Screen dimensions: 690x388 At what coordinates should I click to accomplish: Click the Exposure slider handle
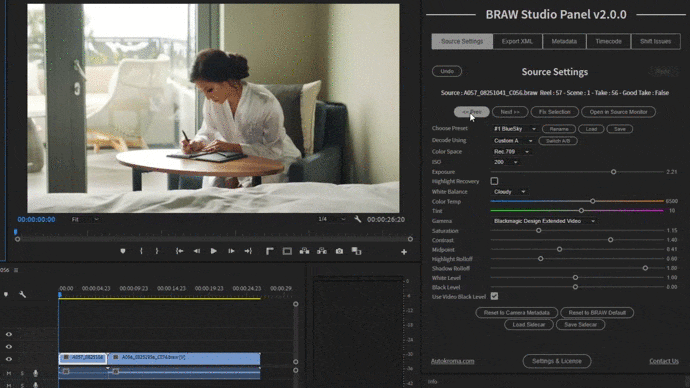tap(613, 172)
